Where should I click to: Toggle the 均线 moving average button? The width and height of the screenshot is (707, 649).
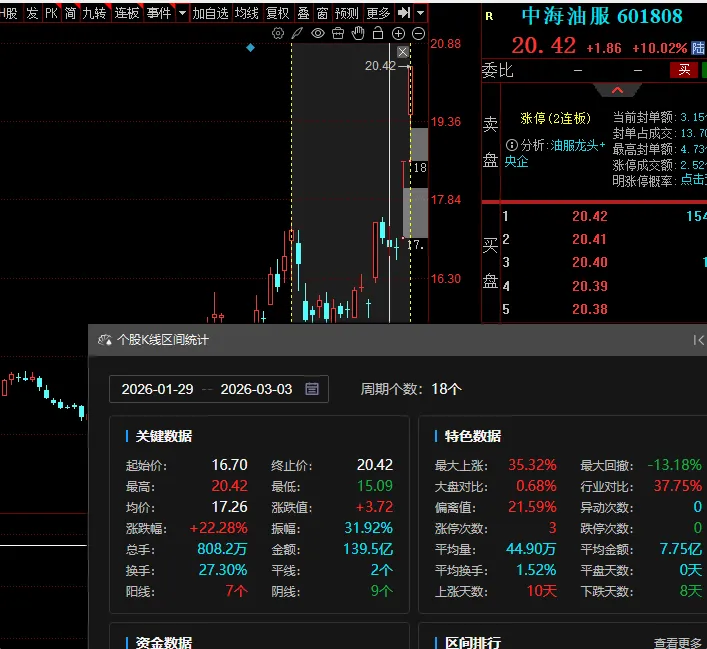247,14
